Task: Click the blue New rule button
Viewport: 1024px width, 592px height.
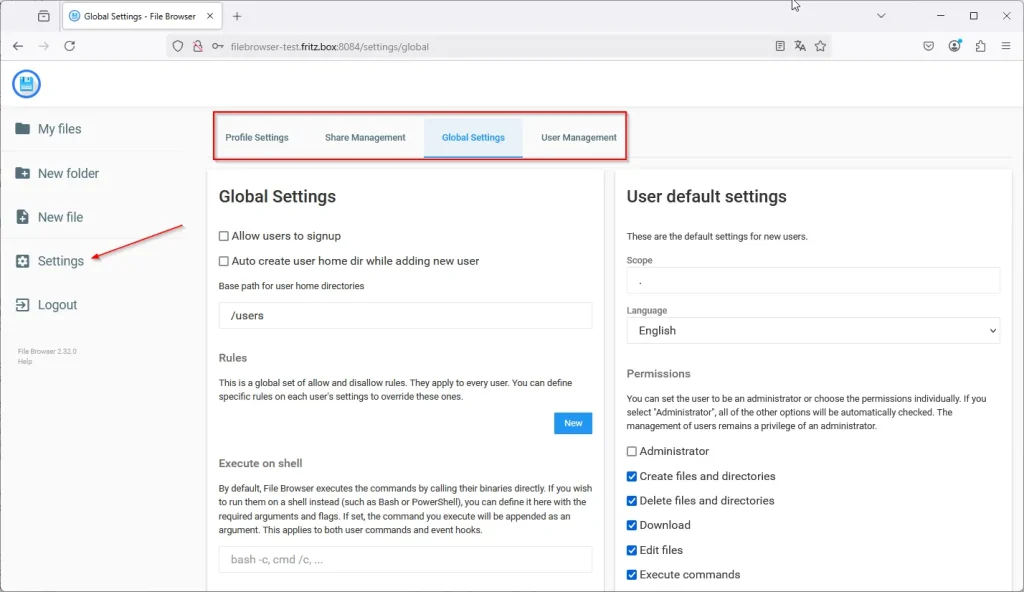Action: [573, 423]
